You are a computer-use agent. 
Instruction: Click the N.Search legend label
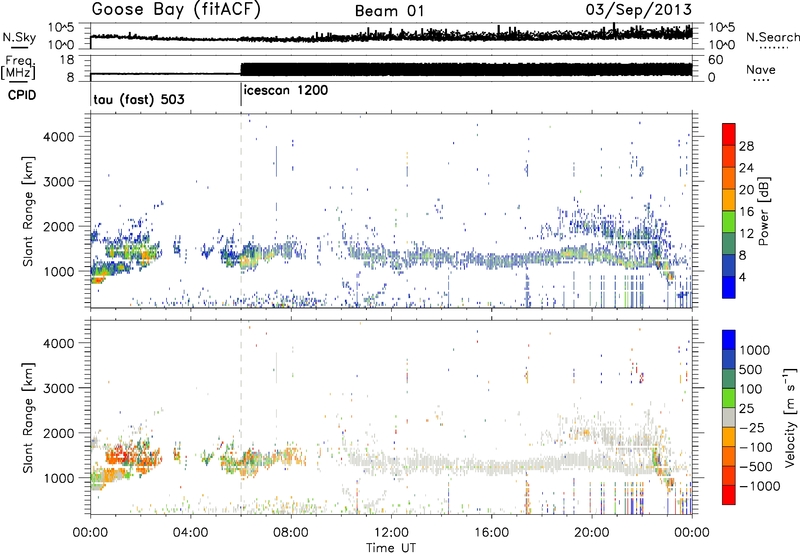(x=772, y=37)
